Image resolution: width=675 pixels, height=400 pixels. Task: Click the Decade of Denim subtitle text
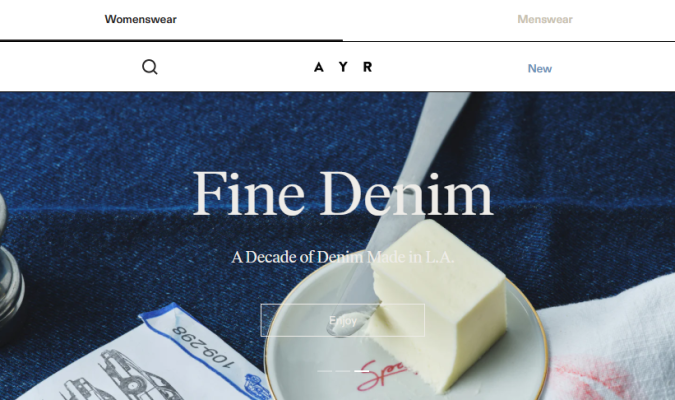343,257
